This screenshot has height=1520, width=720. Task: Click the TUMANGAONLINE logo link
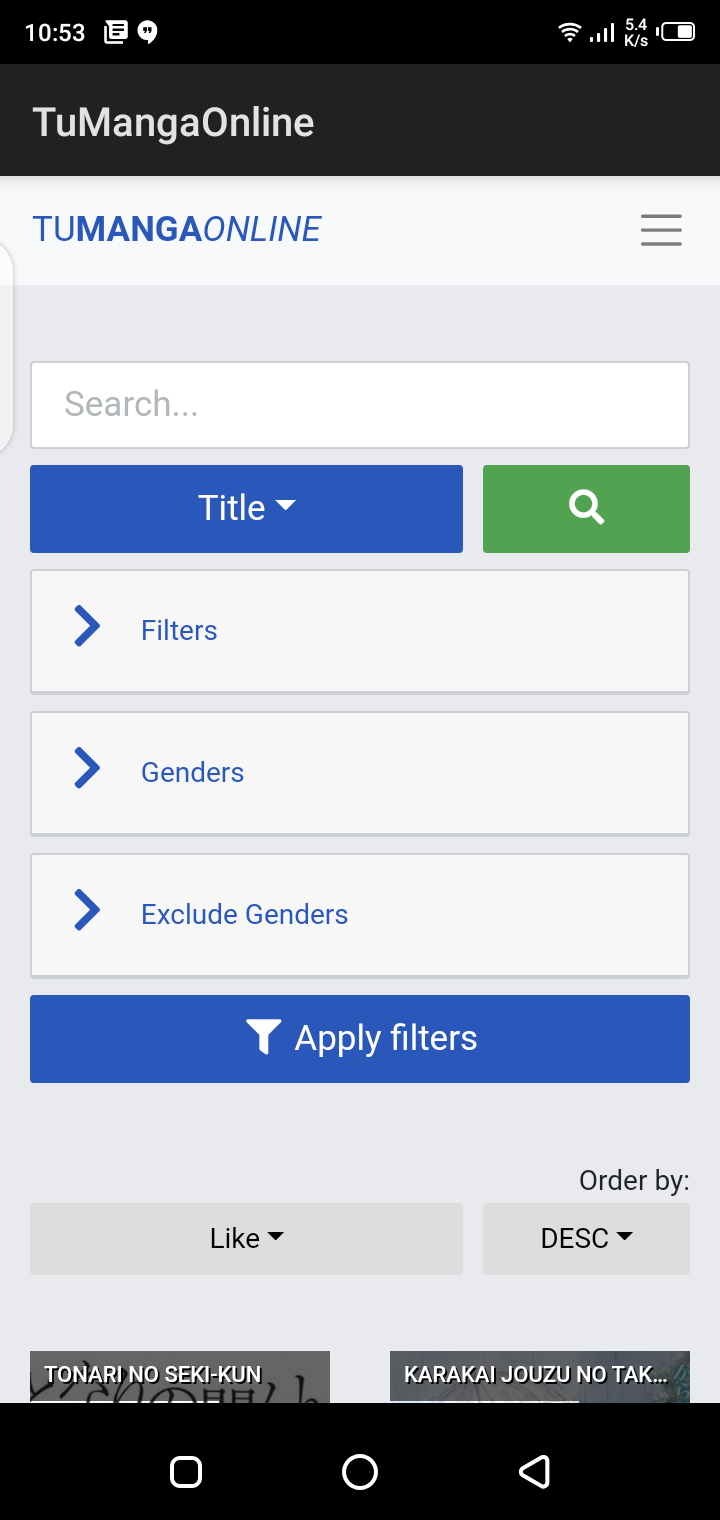tap(177, 229)
